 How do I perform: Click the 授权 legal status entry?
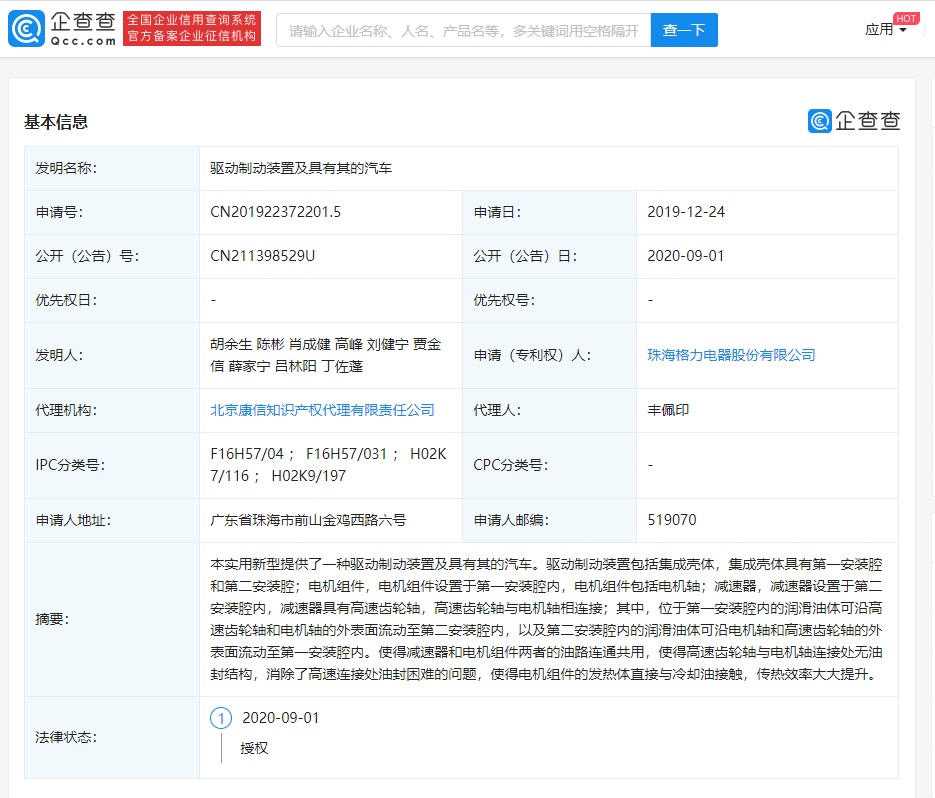click(x=254, y=747)
